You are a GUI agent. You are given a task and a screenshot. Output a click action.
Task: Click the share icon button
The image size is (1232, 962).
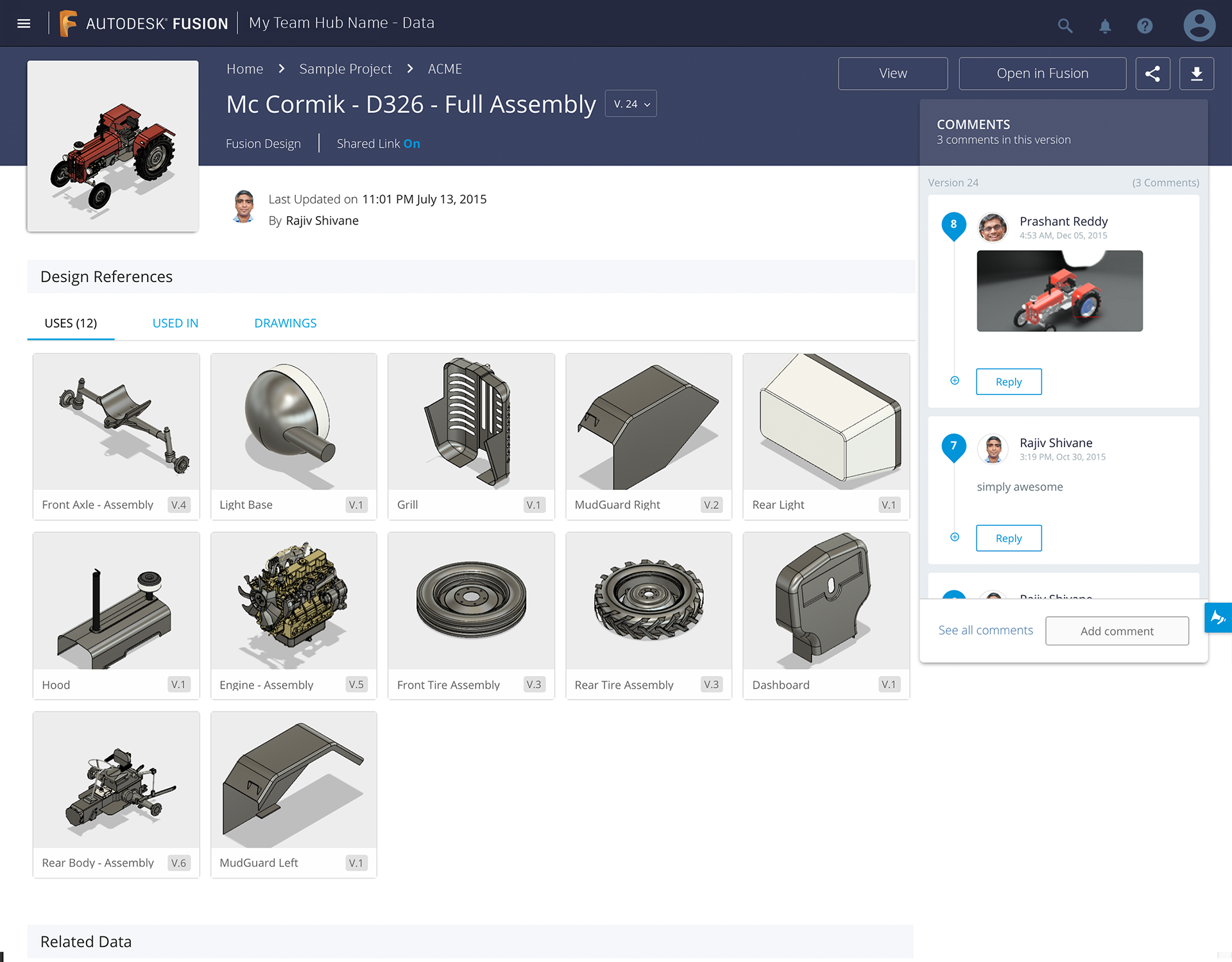pyautogui.click(x=1152, y=74)
